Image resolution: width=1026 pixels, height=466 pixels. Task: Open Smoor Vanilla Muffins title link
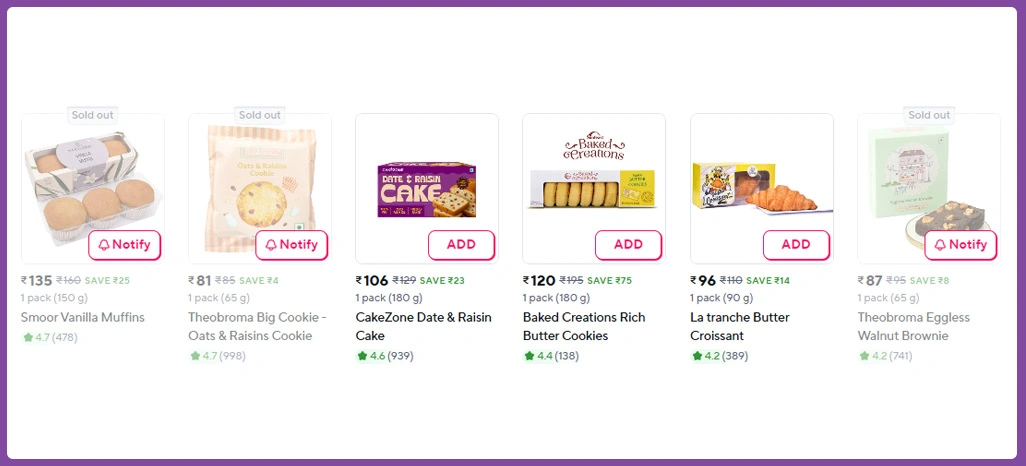click(x=83, y=317)
